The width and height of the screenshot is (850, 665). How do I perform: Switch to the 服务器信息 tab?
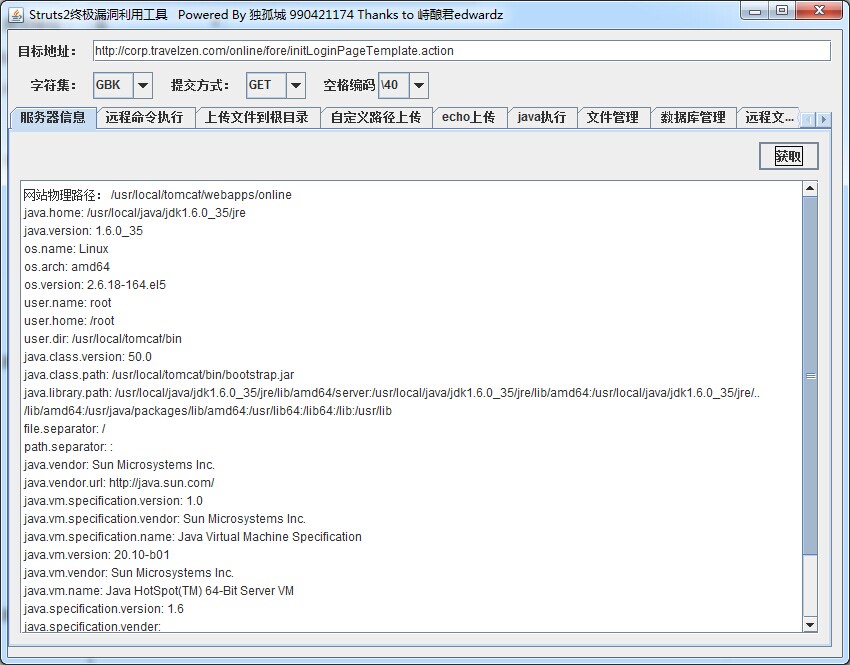(53, 118)
